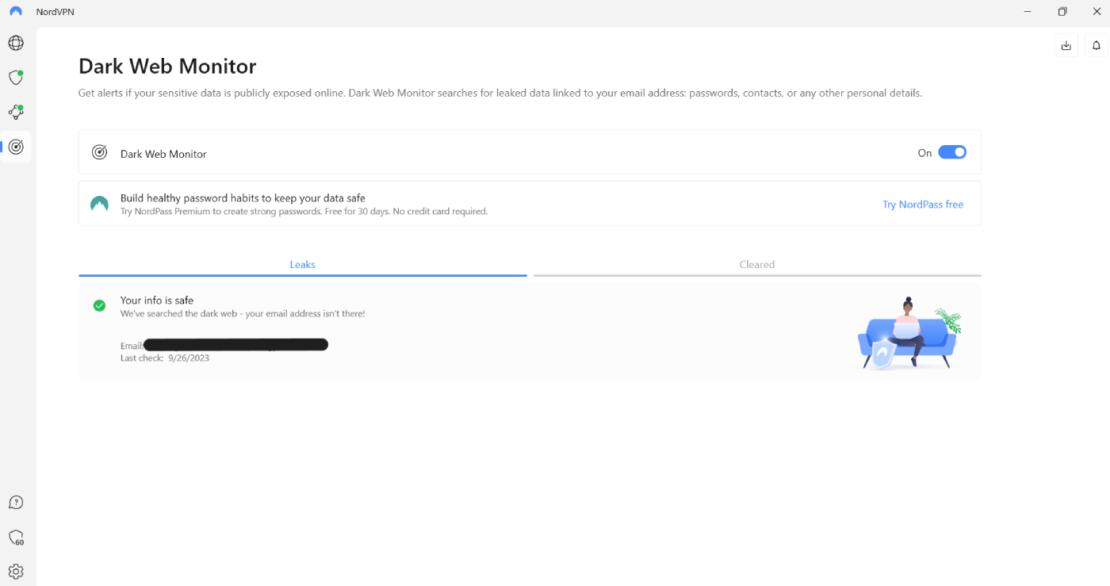The height and width of the screenshot is (586, 1110).
Task: Open Threat Protection shield icon
Action: point(16,77)
